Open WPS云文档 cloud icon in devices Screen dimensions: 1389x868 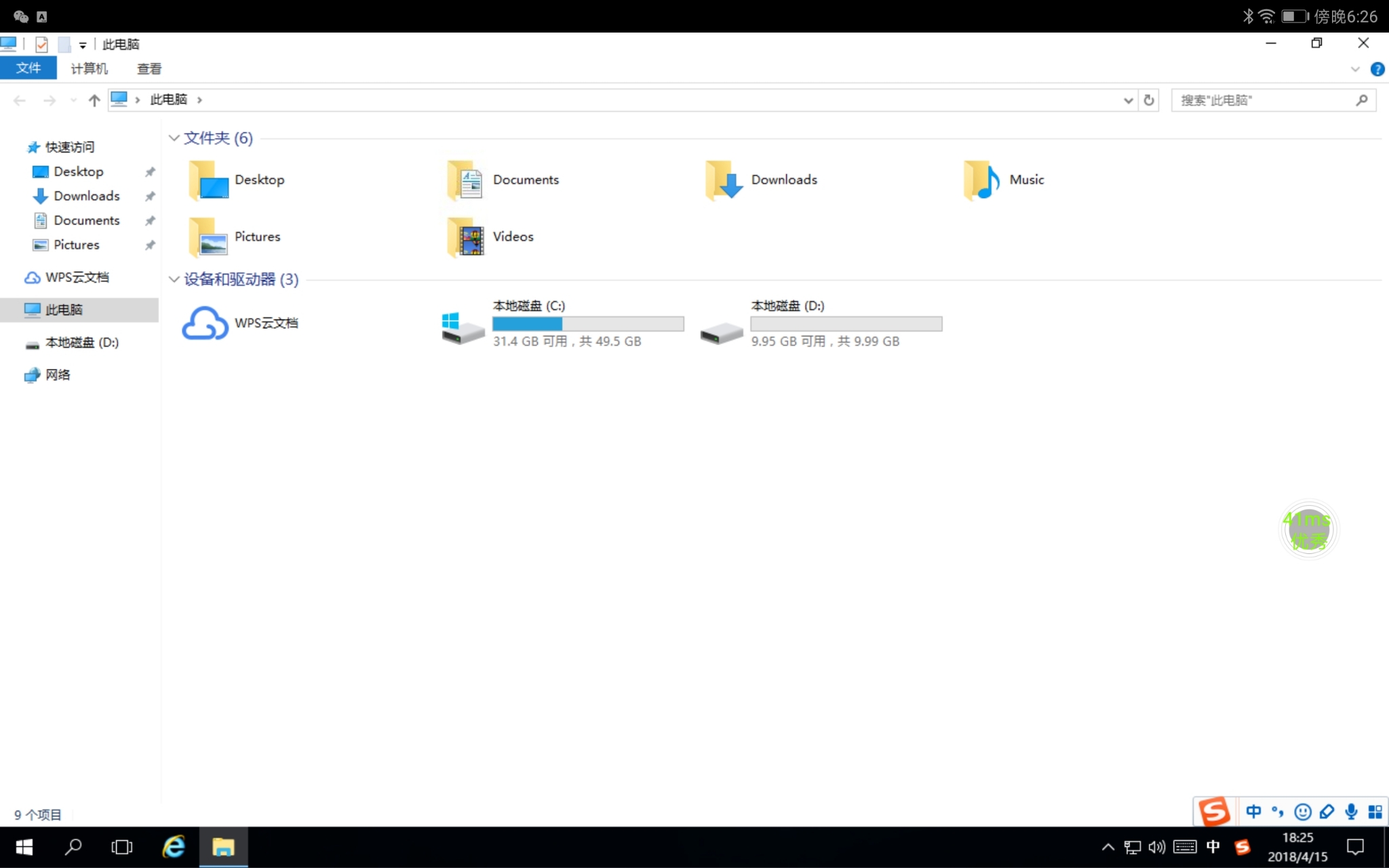(x=205, y=323)
